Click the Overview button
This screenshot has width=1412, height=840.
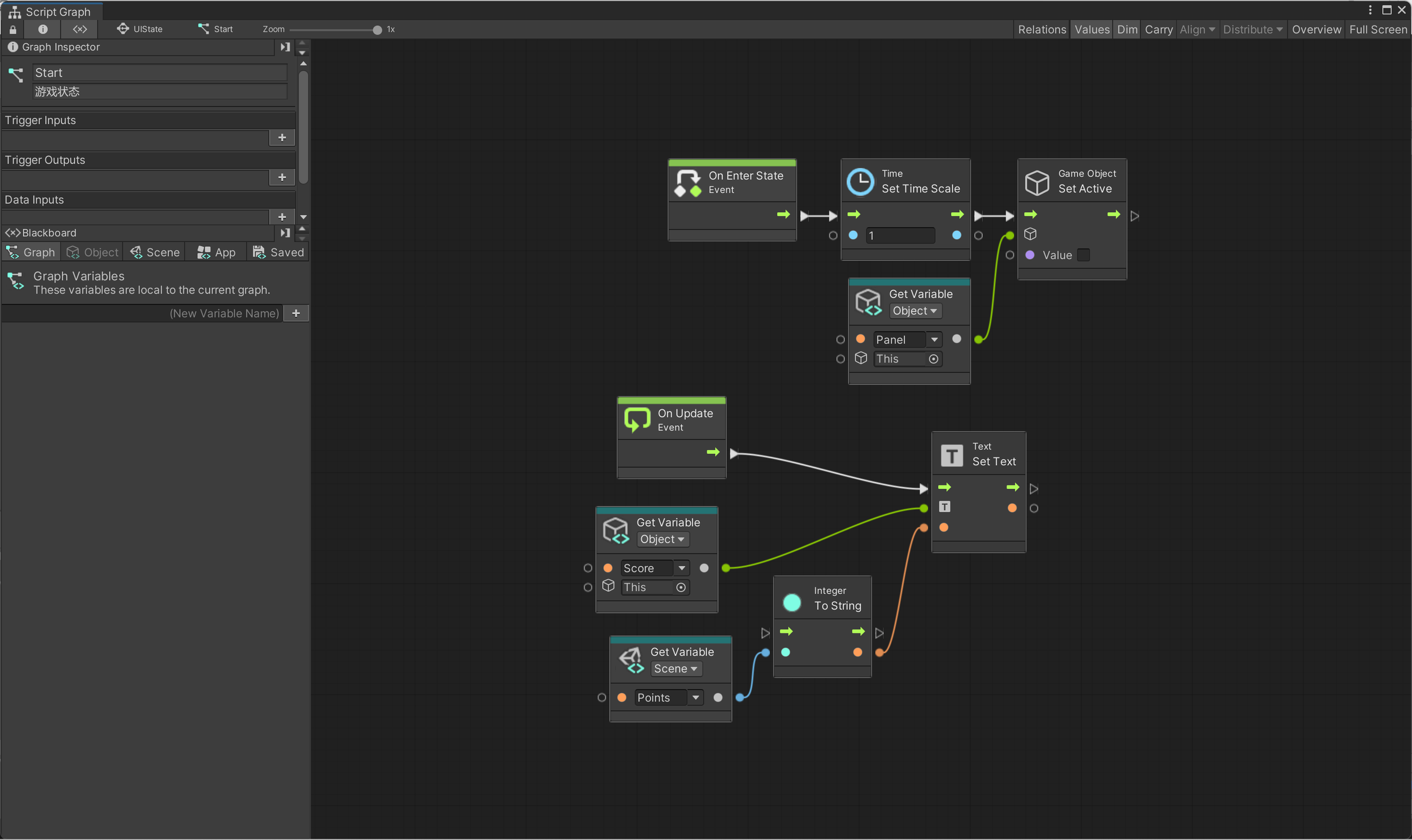1317,29
